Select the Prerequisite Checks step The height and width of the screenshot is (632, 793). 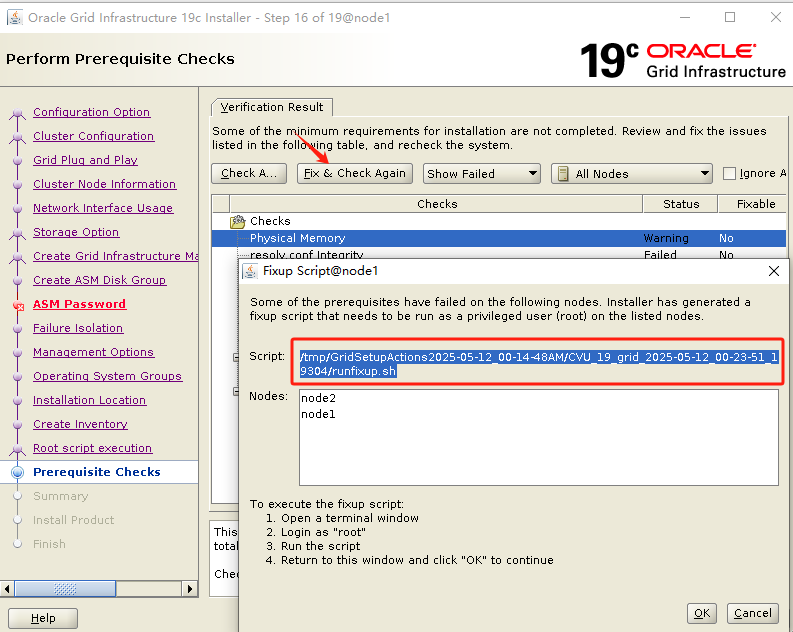tap(97, 472)
